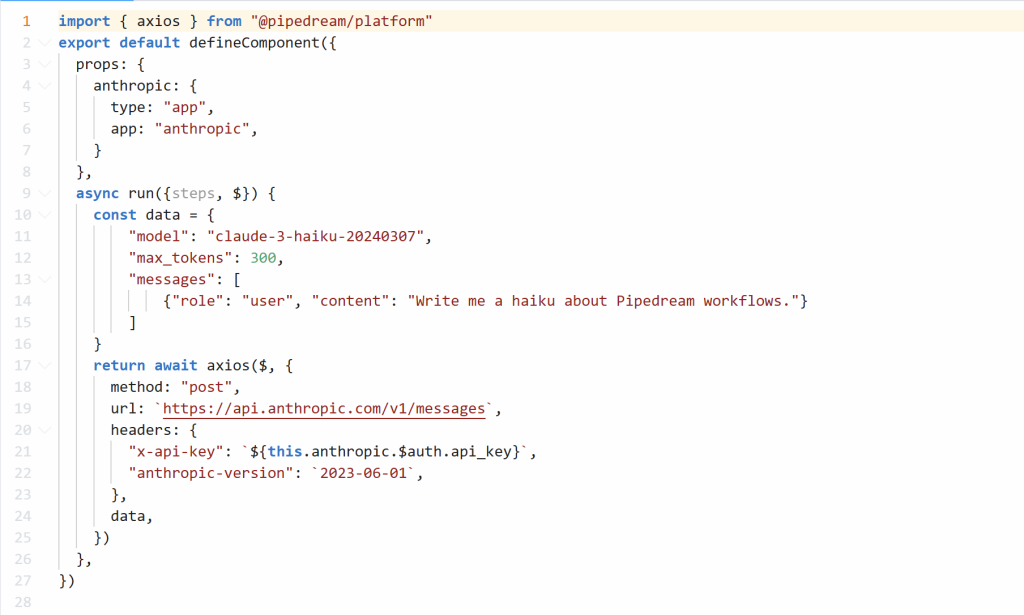Image resolution: width=1024 pixels, height=615 pixels.
Task: Click the url: property name on line 19
Action: [x=127, y=409]
